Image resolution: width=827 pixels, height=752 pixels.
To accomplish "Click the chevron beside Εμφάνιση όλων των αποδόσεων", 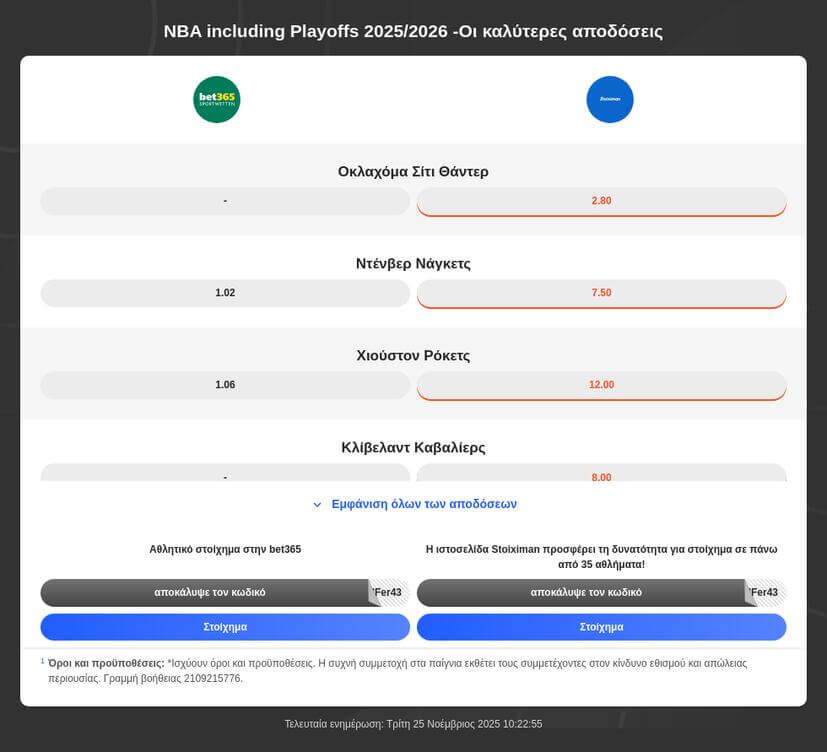I will tap(317, 505).
